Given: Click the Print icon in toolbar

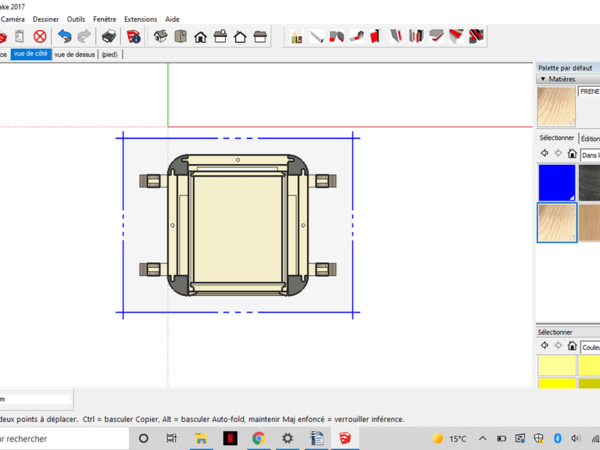Looking at the screenshot, I should pyautogui.click(x=108, y=37).
